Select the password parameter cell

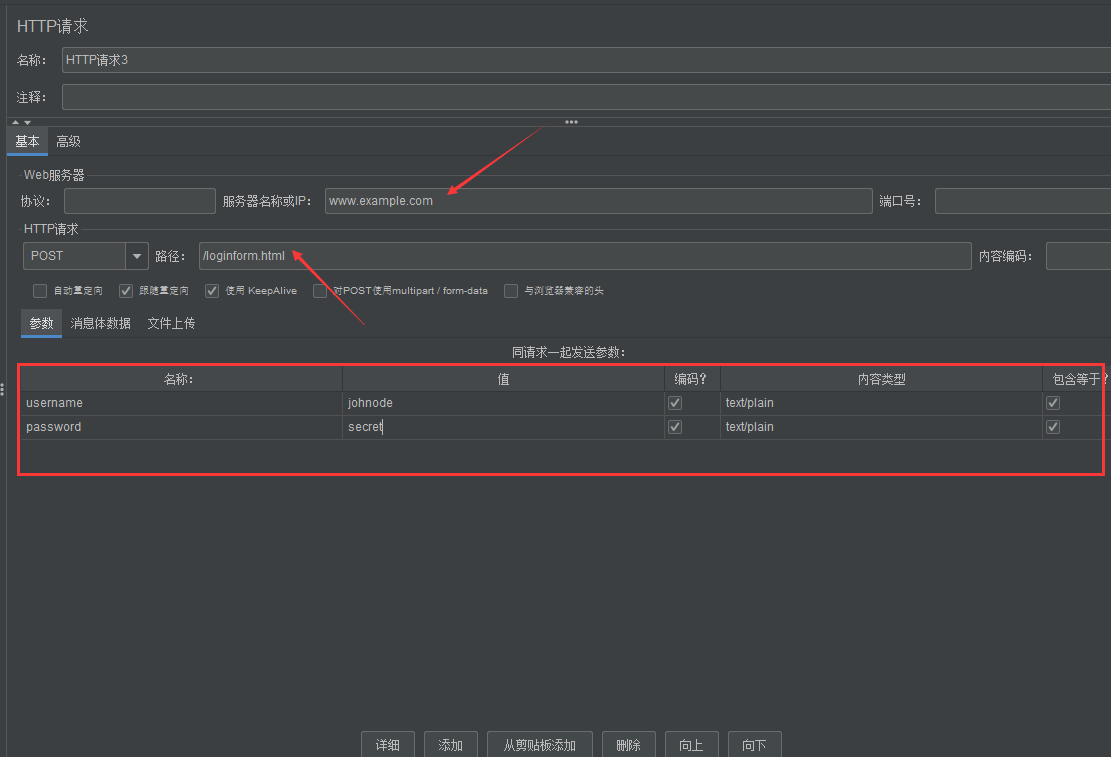pyautogui.click(x=181, y=427)
